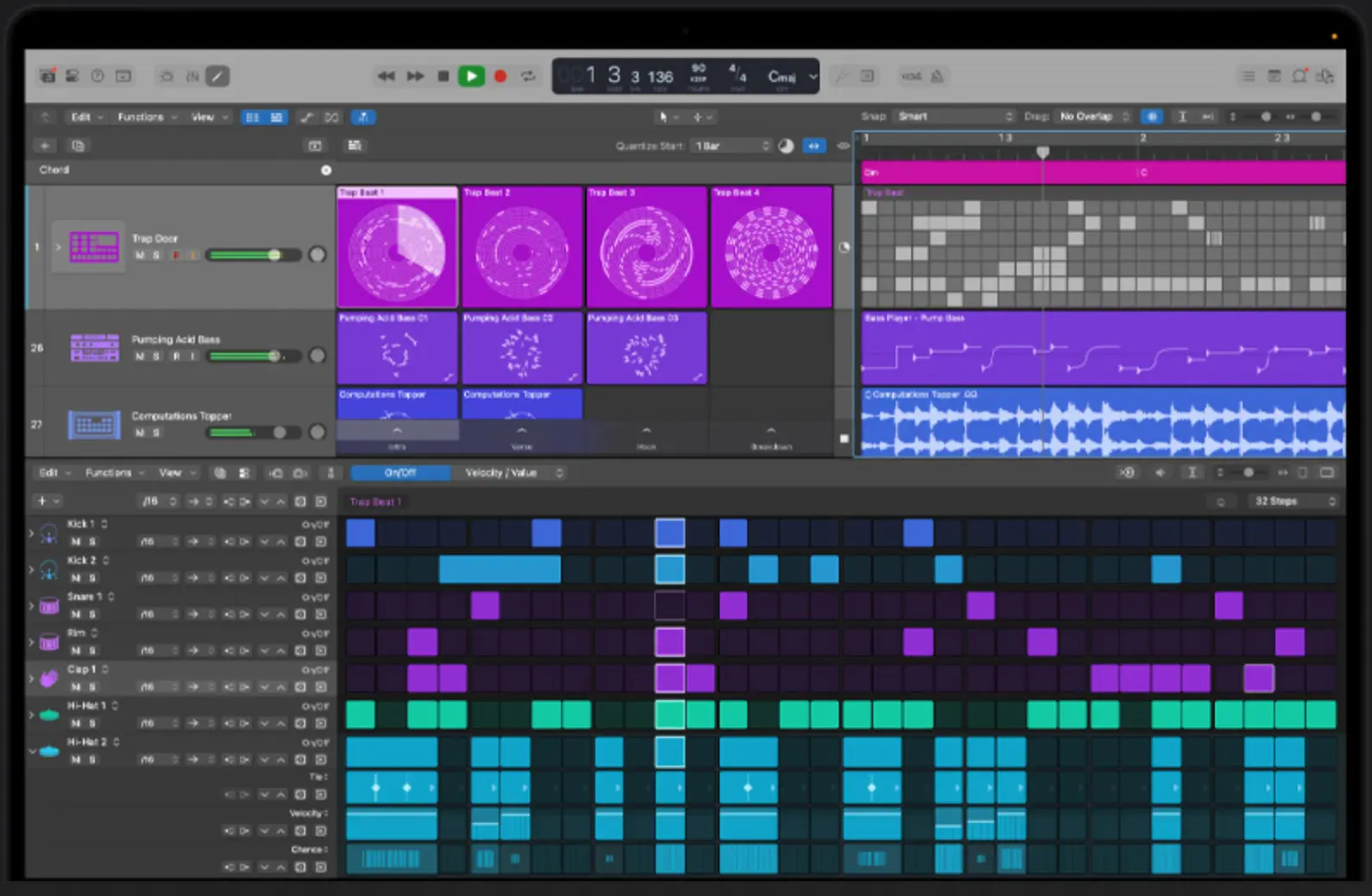This screenshot has width=1372, height=896.
Task: Open the tracks area View menu
Action: coord(210,117)
